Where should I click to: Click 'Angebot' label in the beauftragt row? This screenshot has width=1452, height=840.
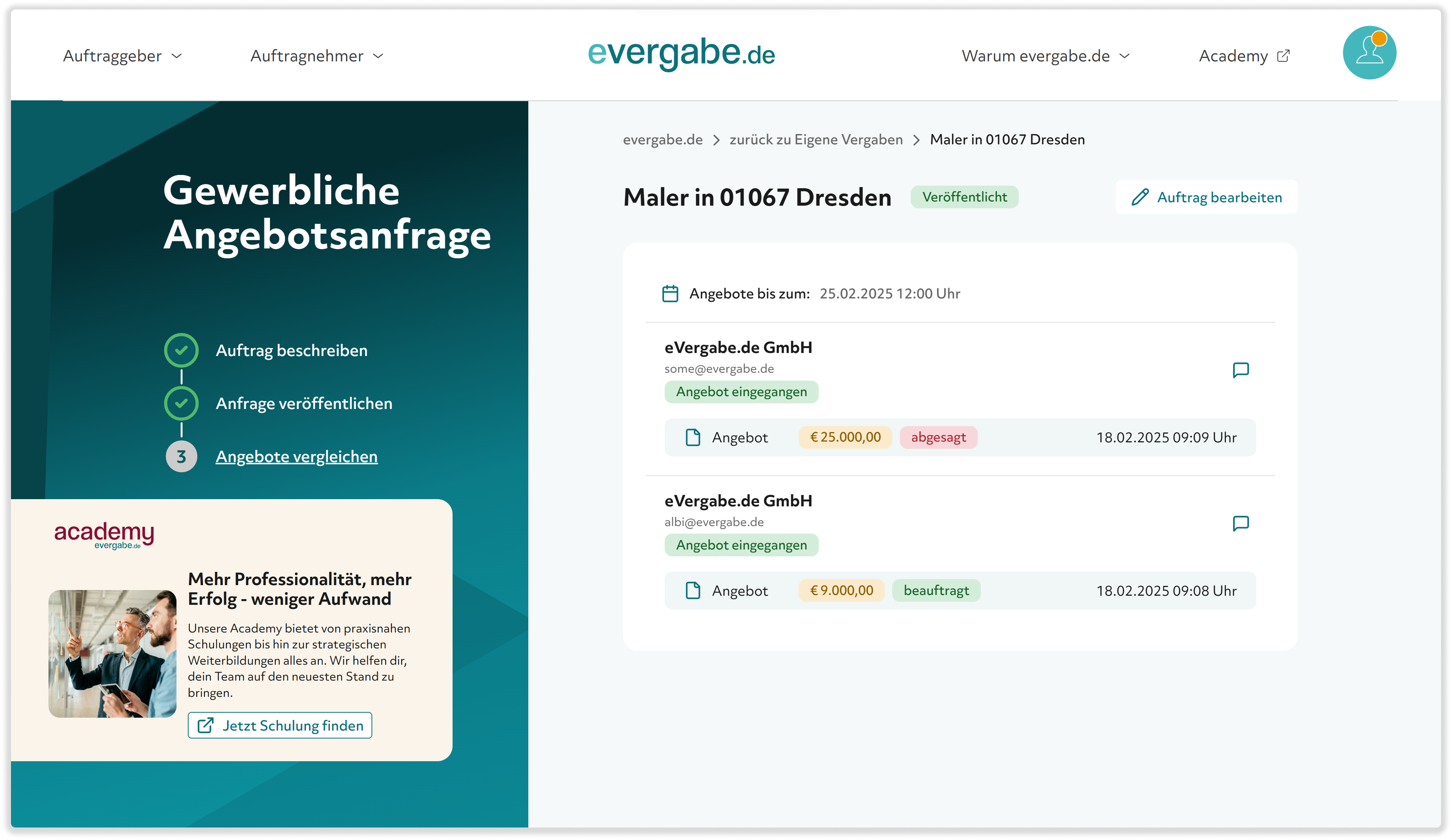[740, 590]
